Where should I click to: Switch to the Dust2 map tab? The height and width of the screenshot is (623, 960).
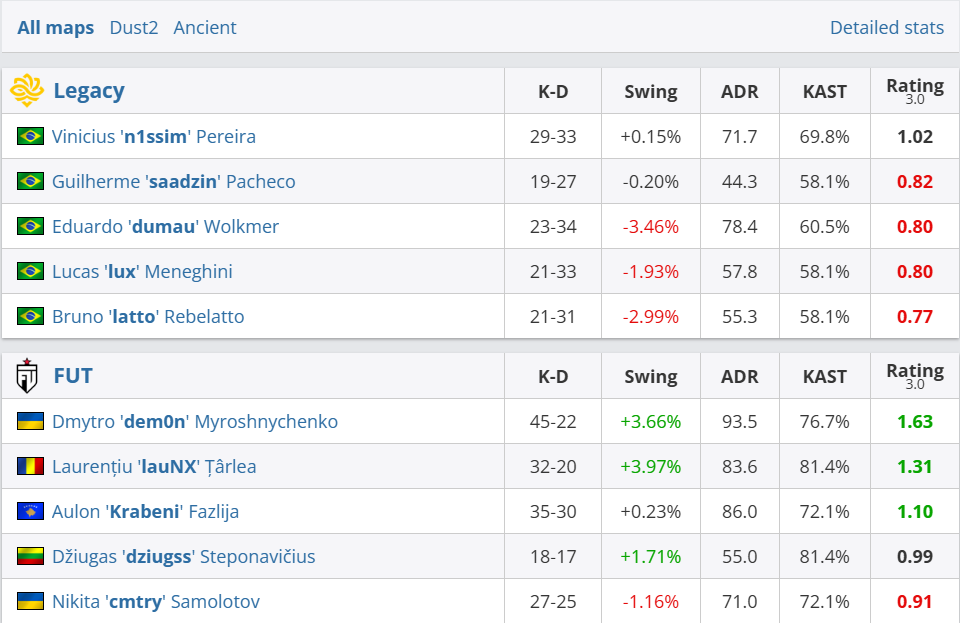pos(134,27)
